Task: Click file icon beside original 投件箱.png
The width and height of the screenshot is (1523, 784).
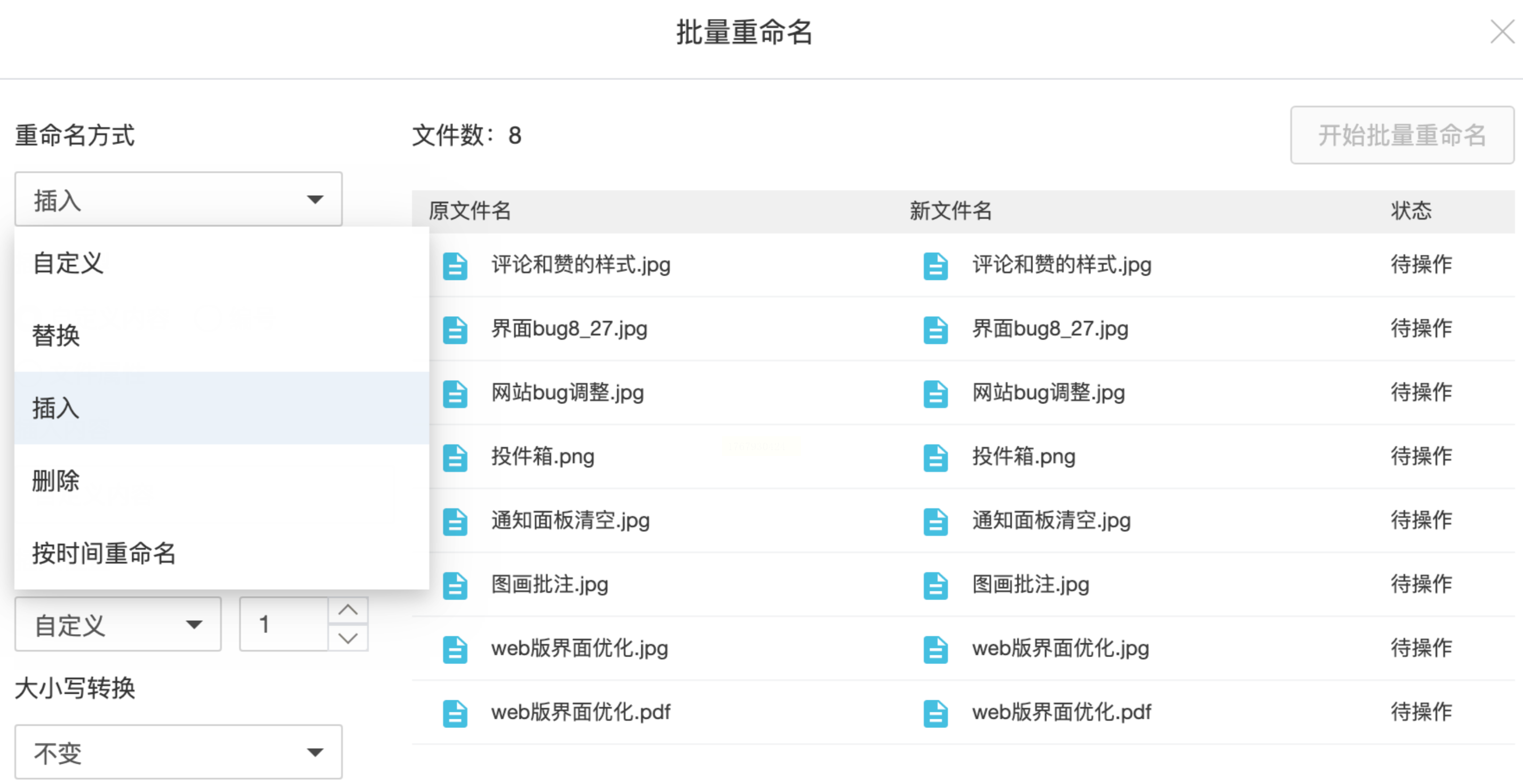Action: pos(455,457)
